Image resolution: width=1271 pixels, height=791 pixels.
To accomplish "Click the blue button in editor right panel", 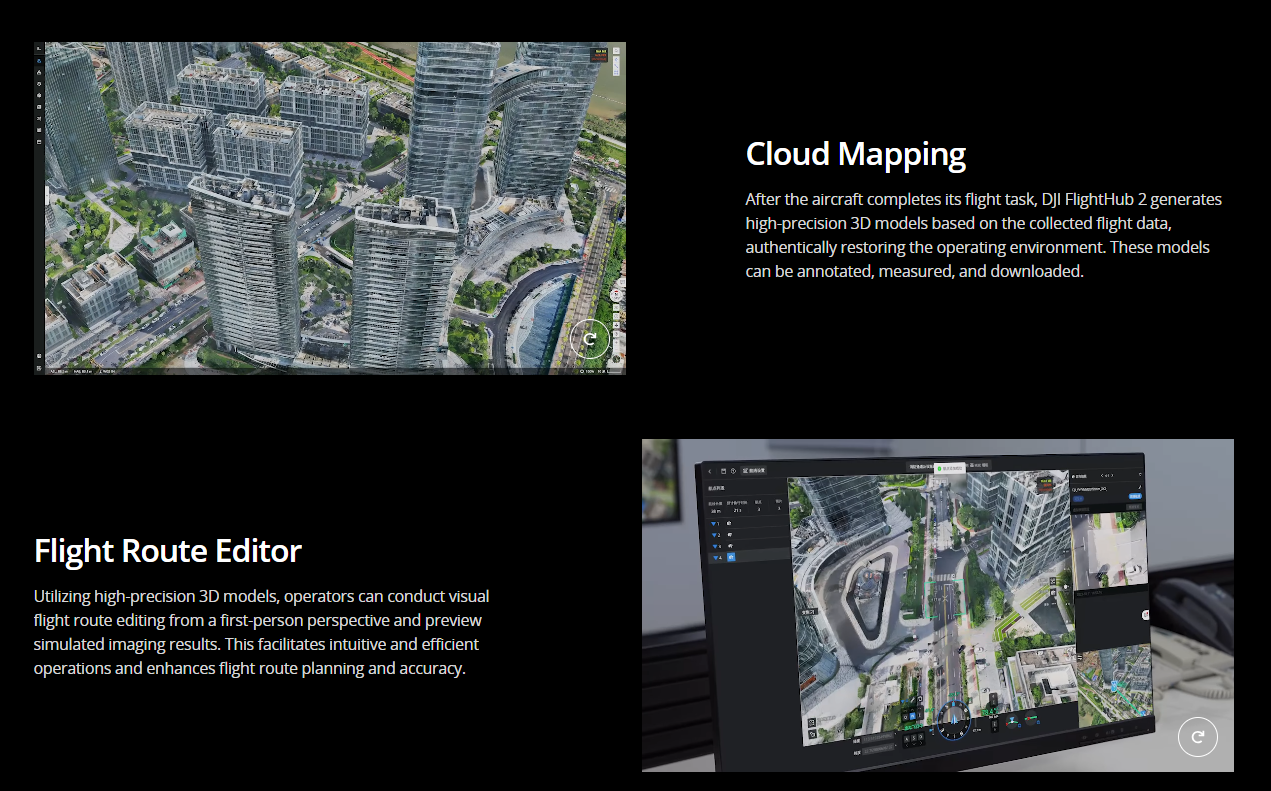I will pos(1135,496).
